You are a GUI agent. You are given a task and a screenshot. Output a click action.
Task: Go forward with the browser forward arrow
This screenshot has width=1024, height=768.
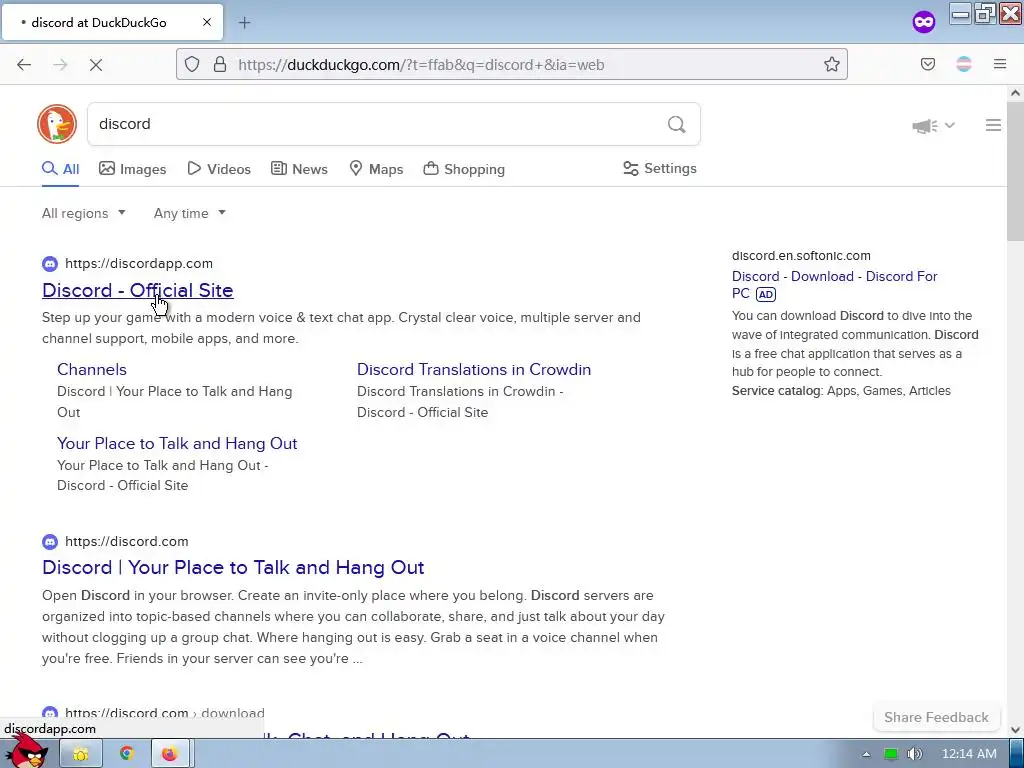coord(60,65)
